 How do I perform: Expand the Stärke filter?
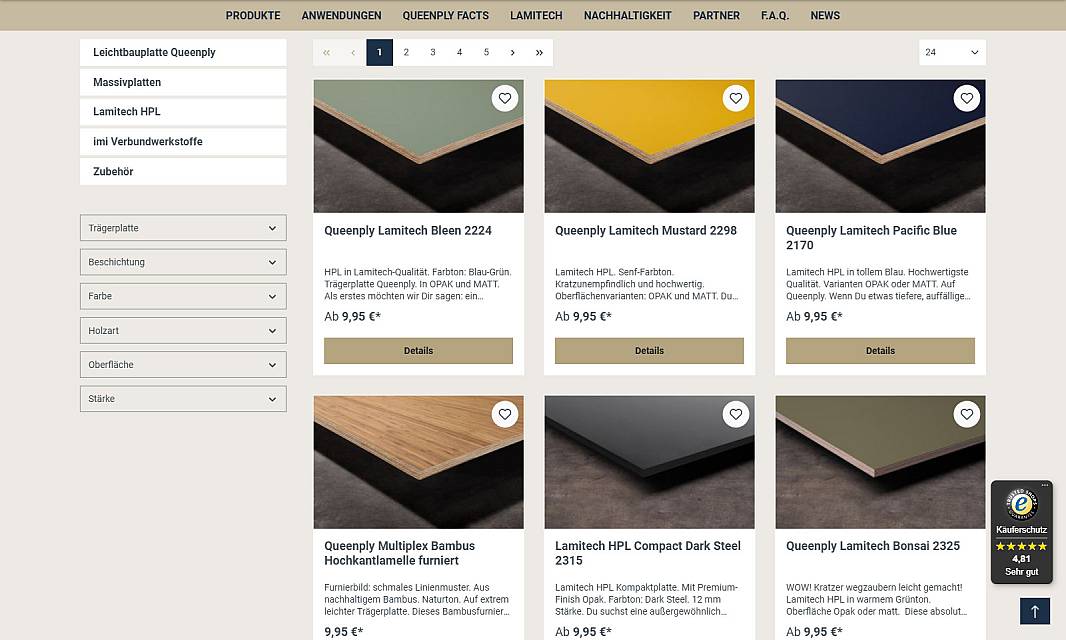(183, 399)
